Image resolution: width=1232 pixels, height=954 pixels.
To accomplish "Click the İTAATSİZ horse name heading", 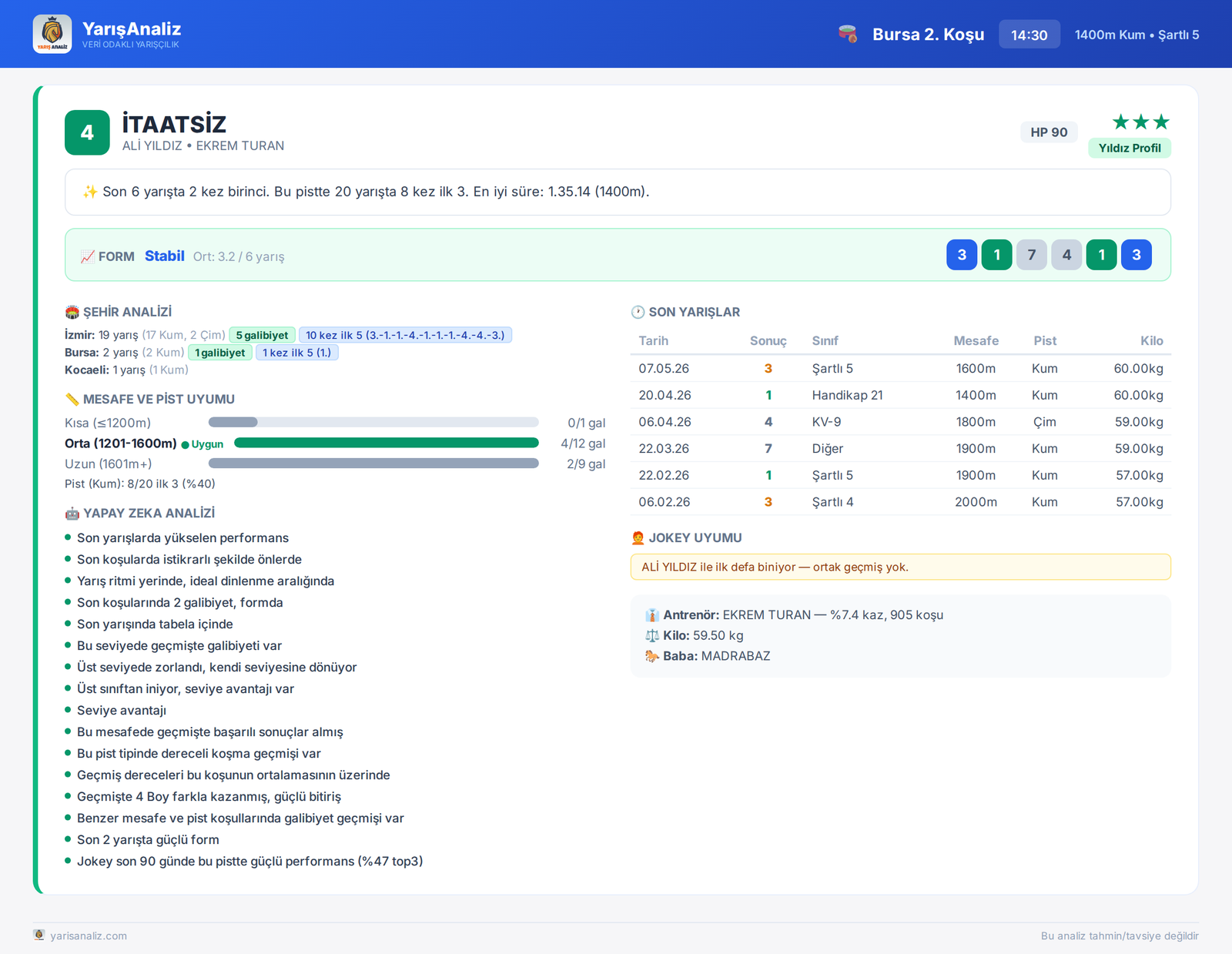I will tap(174, 124).
